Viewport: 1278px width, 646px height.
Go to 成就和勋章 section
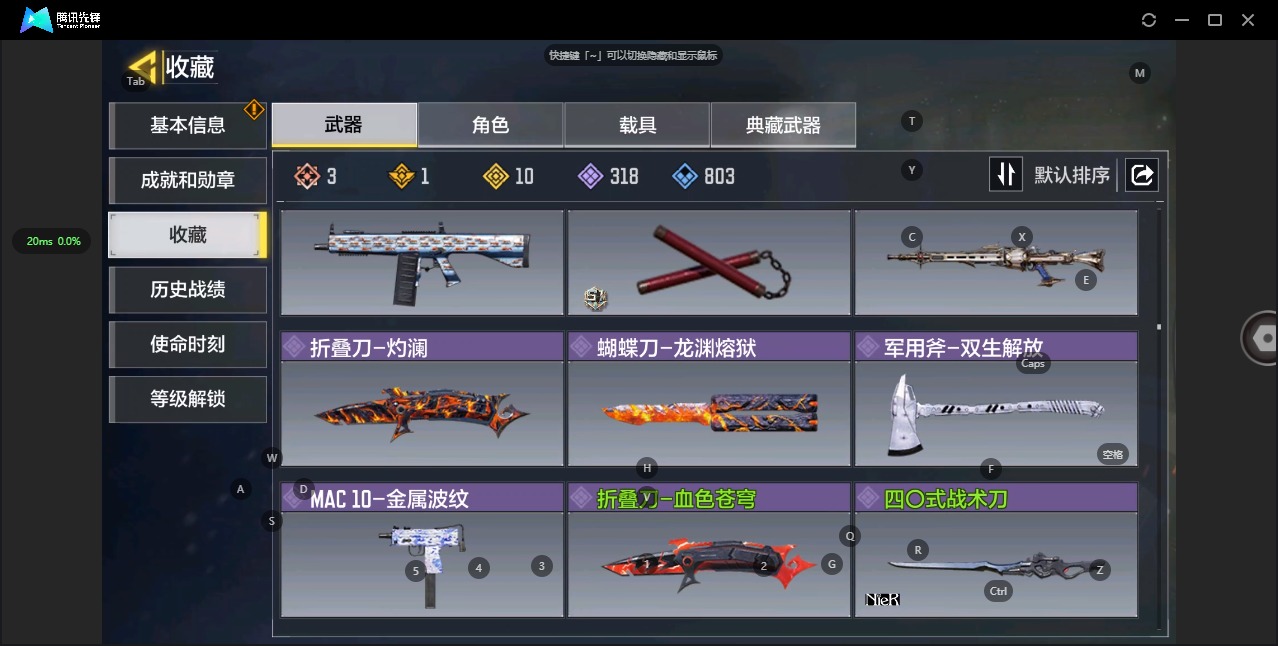[188, 180]
